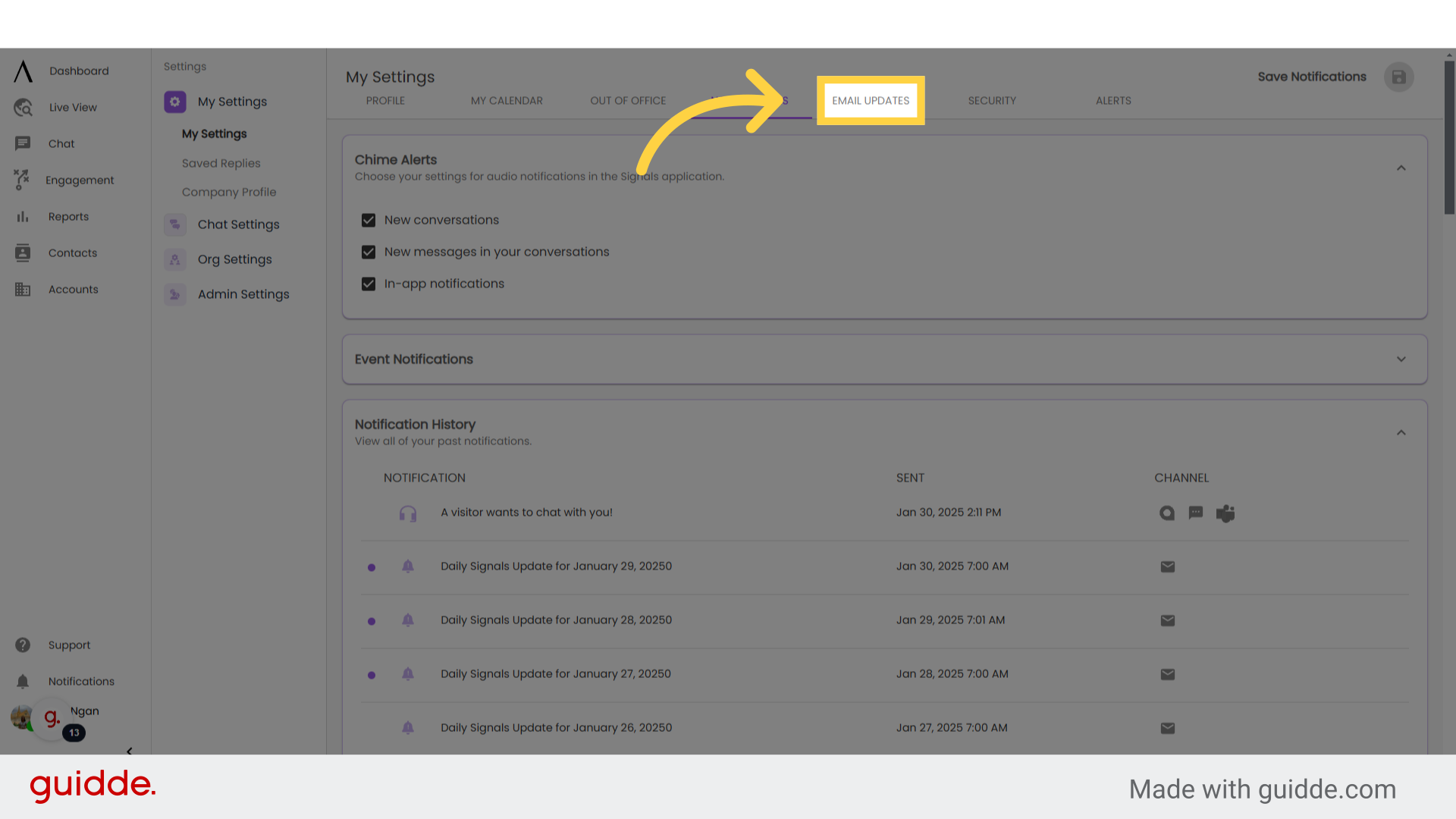Click headset icon for visitor chat notification
This screenshot has width=1456, height=819.
pyautogui.click(x=408, y=513)
